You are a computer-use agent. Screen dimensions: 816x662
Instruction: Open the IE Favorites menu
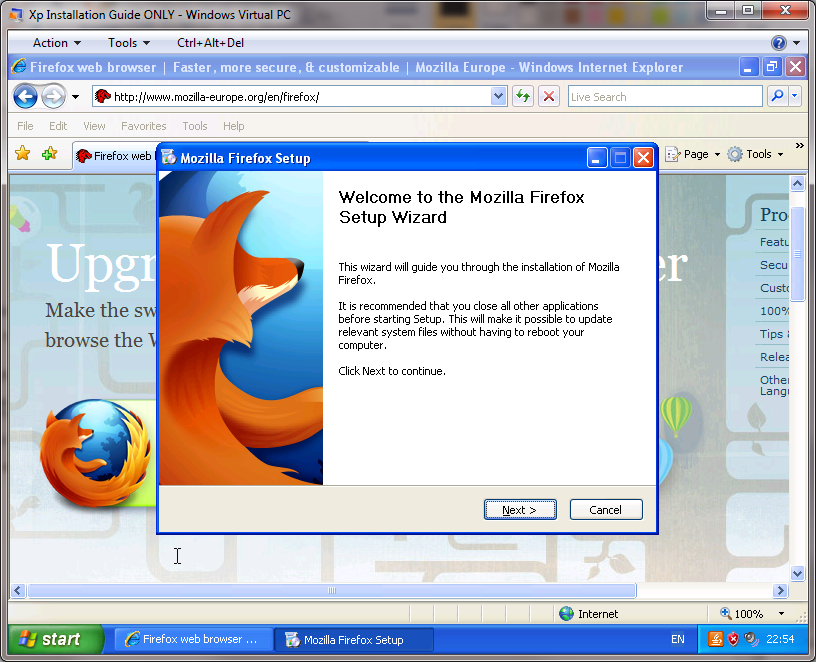[x=144, y=126]
